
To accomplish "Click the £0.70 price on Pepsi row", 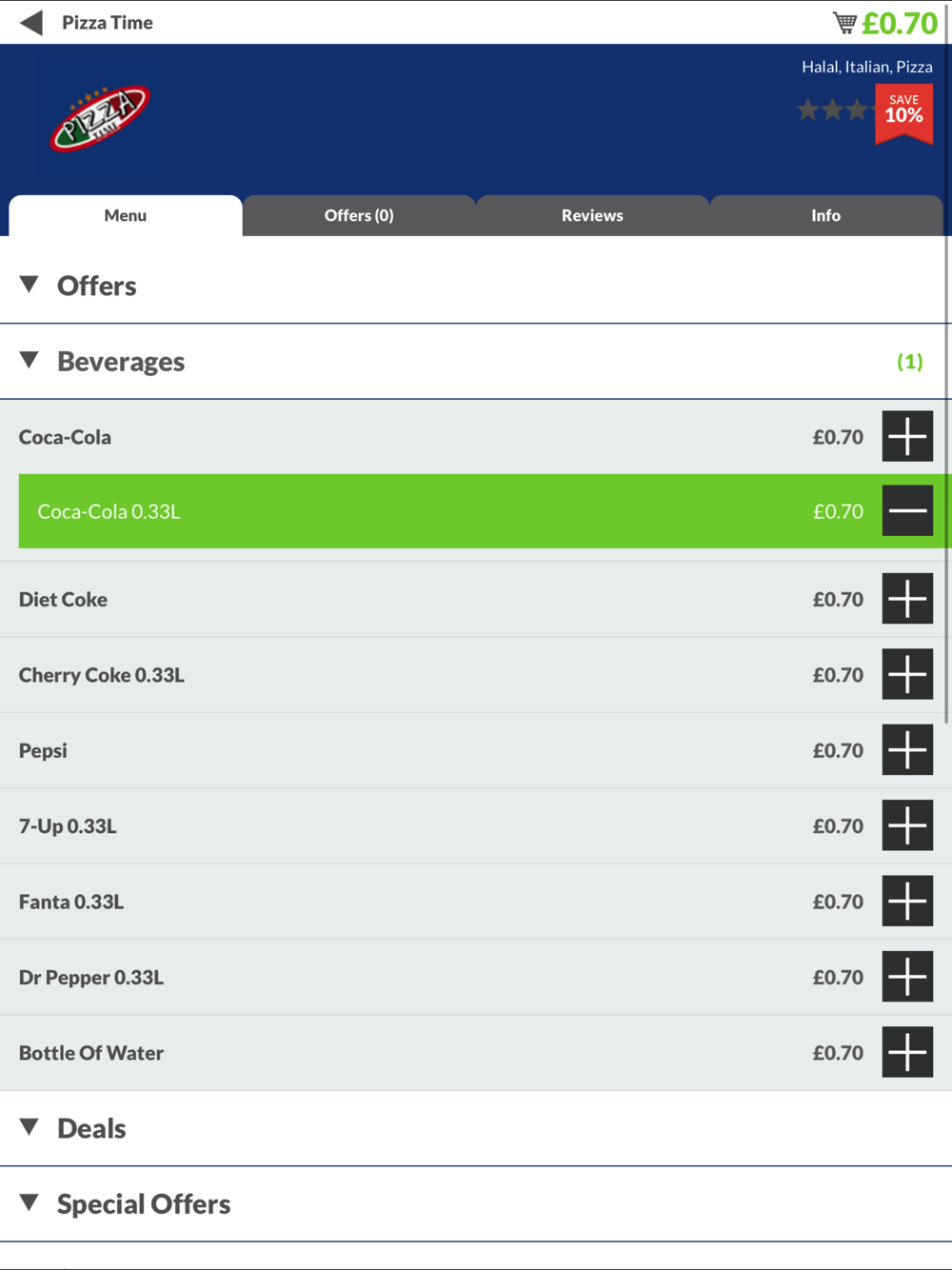I will (838, 750).
